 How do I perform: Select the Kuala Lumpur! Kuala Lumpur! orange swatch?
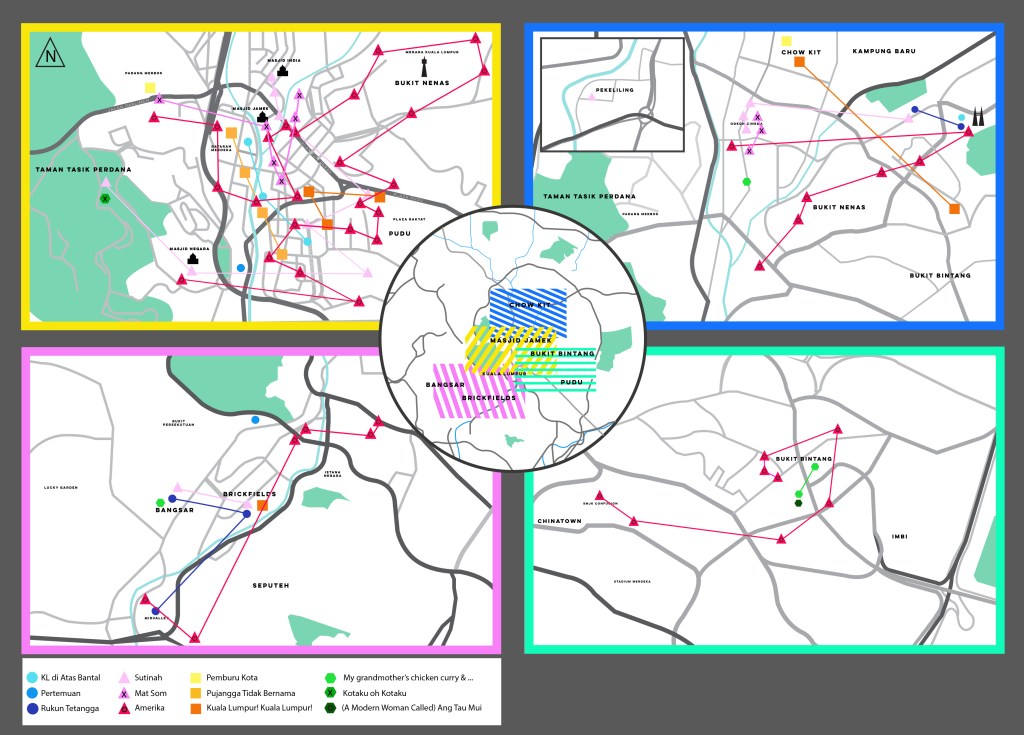194,708
